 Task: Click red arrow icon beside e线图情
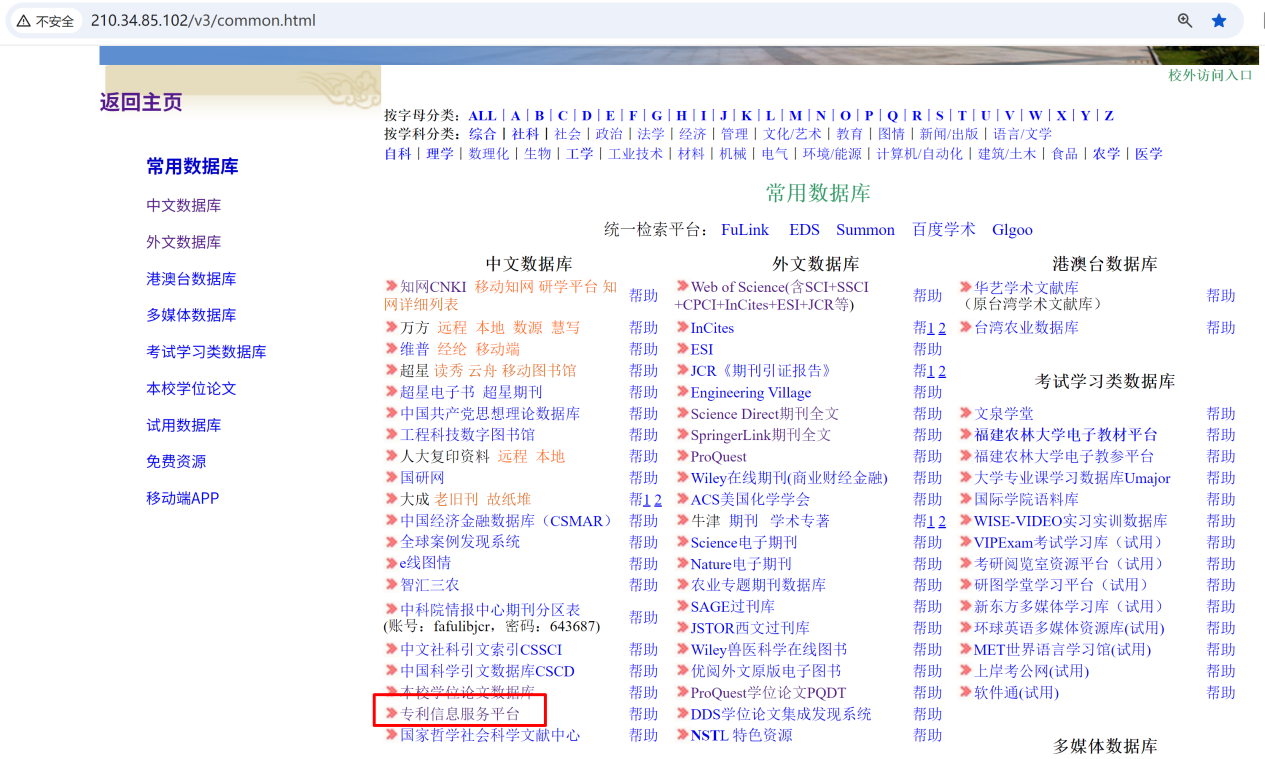point(392,563)
